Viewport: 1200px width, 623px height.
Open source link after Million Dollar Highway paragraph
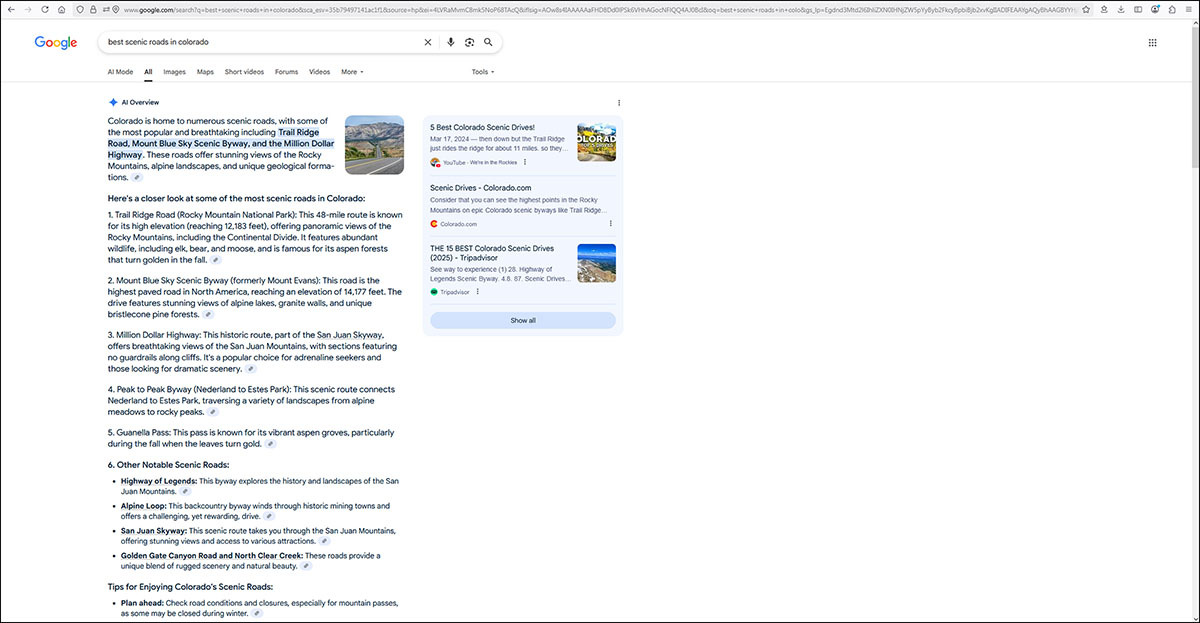[251, 369]
